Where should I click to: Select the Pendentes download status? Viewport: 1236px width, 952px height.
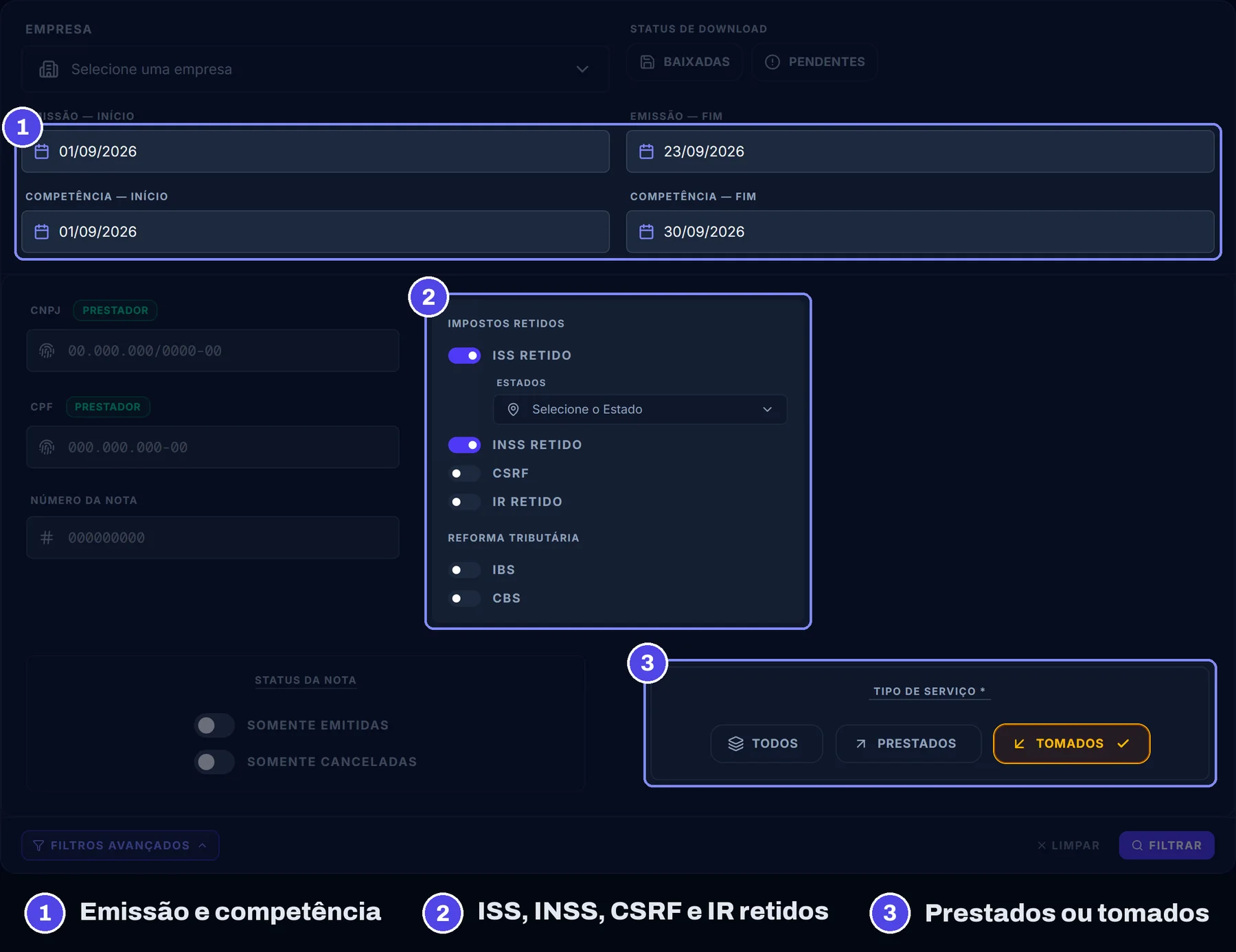click(x=814, y=62)
